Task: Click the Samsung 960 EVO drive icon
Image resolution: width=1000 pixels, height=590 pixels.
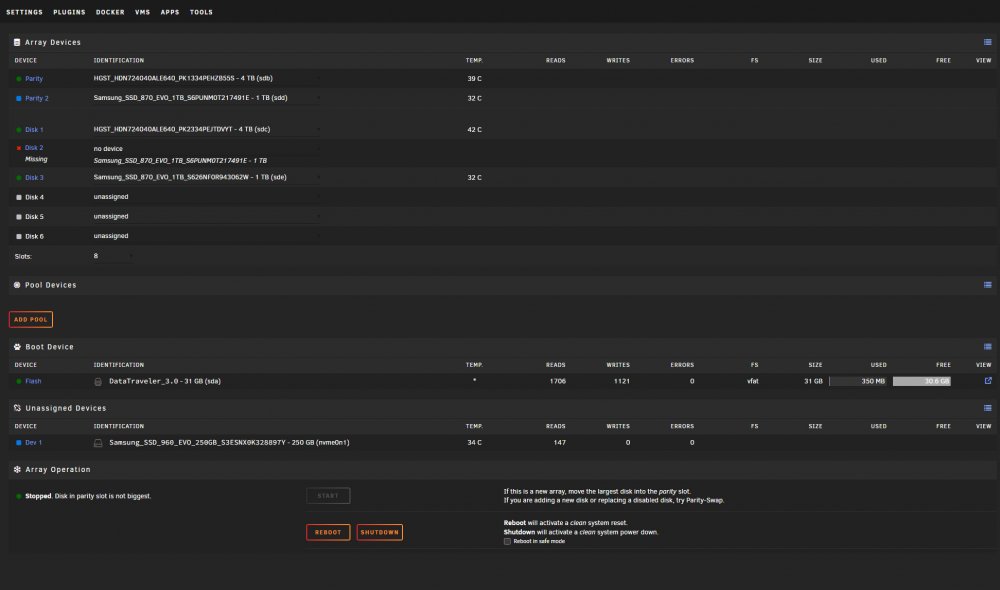Action: tap(98, 443)
